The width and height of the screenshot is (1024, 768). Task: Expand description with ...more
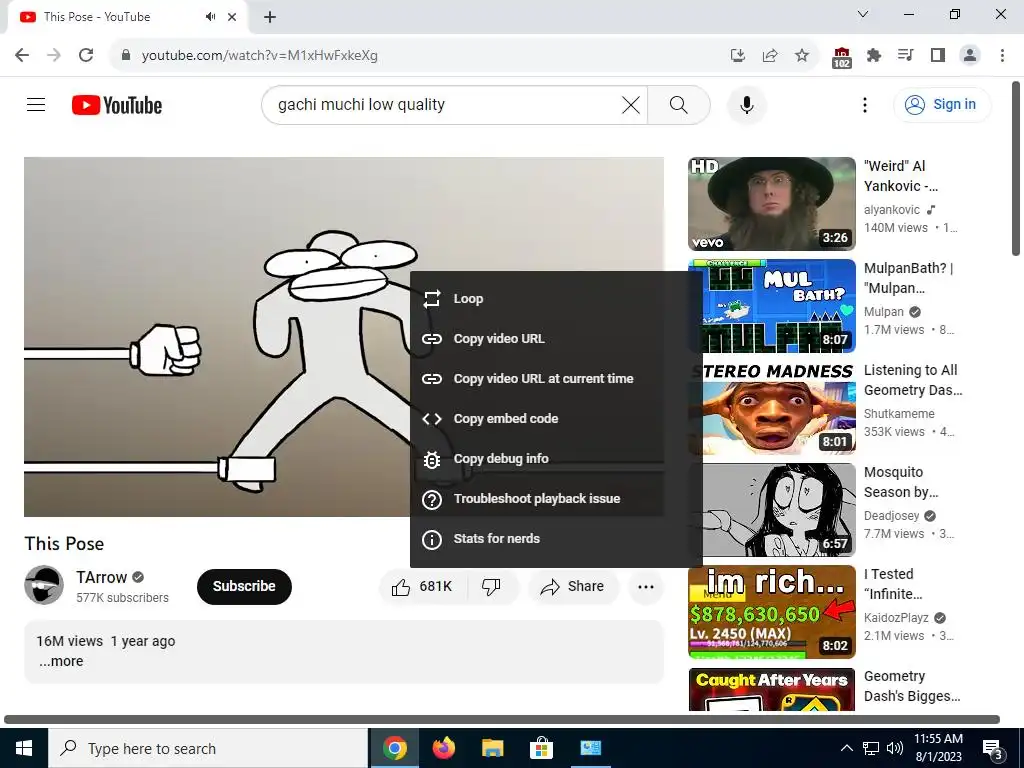coord(61,661)
